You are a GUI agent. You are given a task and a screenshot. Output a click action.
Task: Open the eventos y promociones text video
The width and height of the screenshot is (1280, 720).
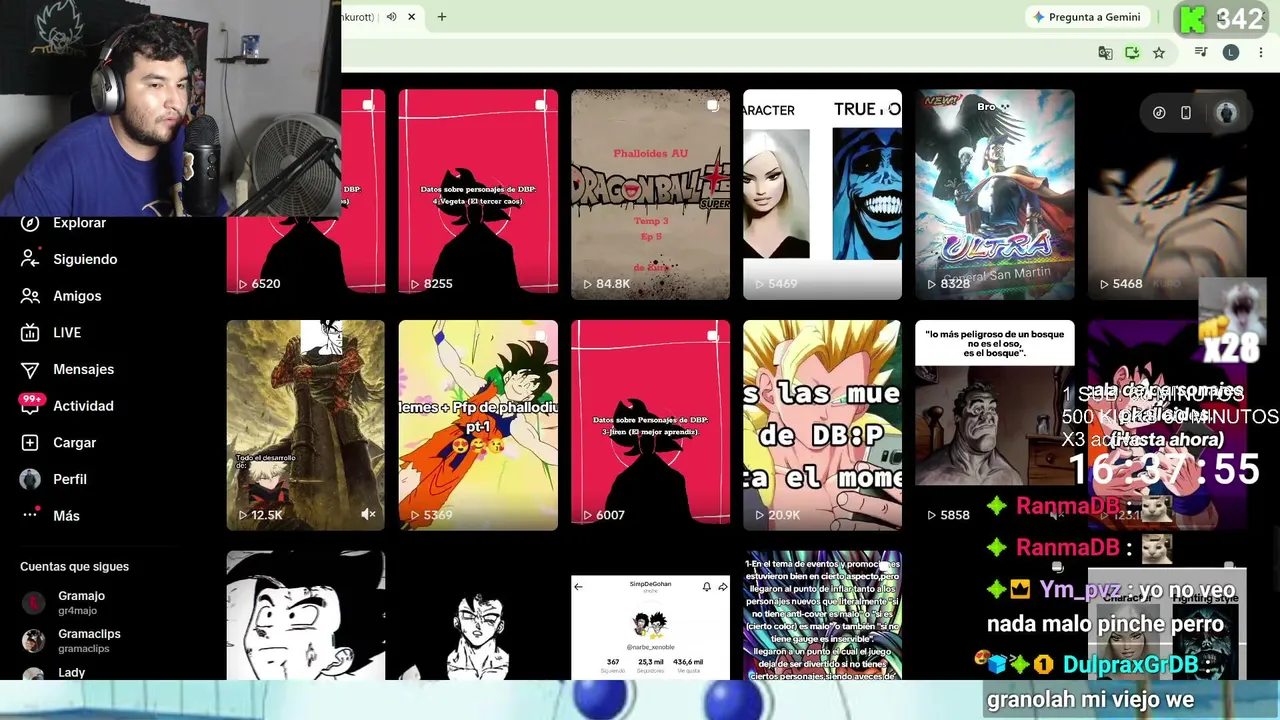tap(822, 615)
